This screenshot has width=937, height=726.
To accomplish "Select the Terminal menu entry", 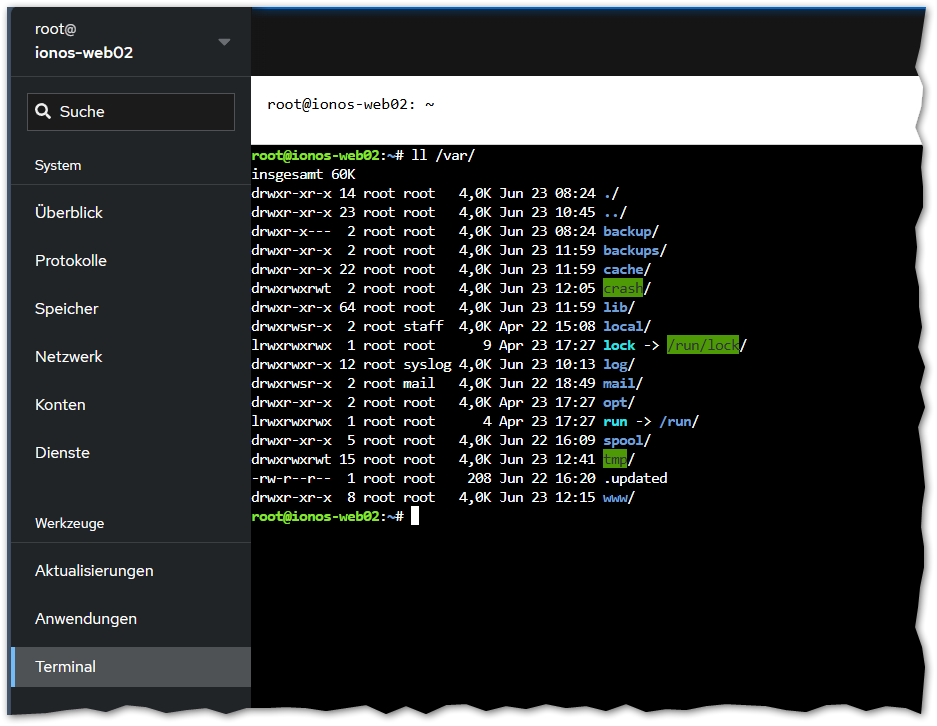I will 66,667.
